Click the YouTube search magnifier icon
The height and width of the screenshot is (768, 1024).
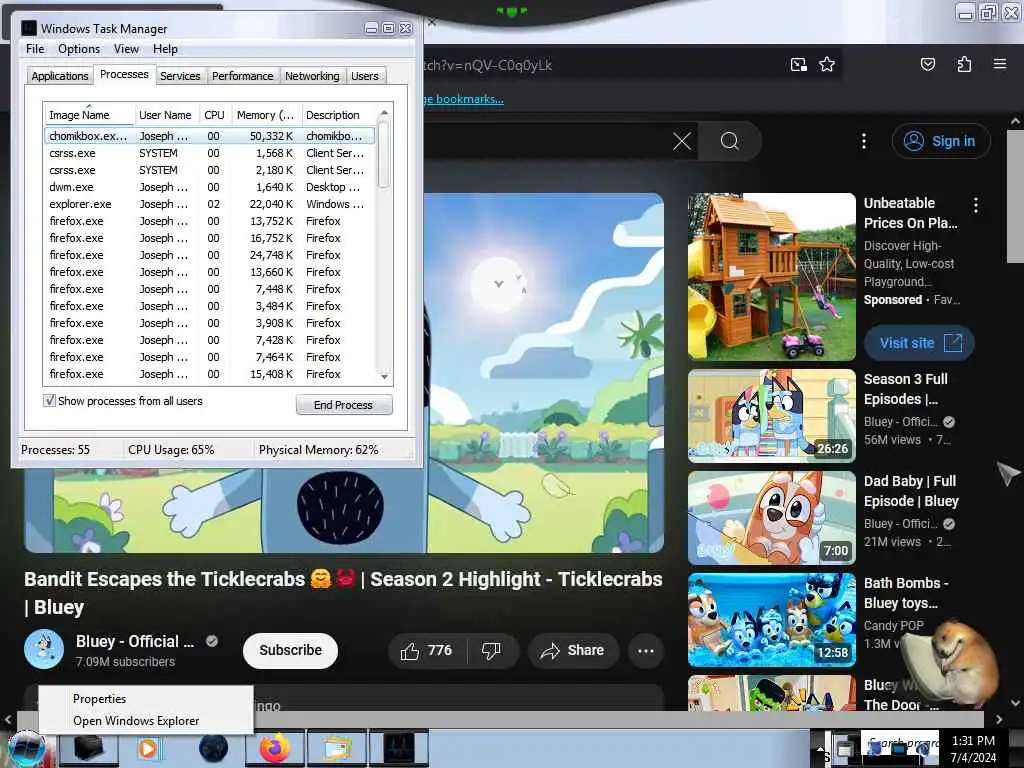[729, 141]
